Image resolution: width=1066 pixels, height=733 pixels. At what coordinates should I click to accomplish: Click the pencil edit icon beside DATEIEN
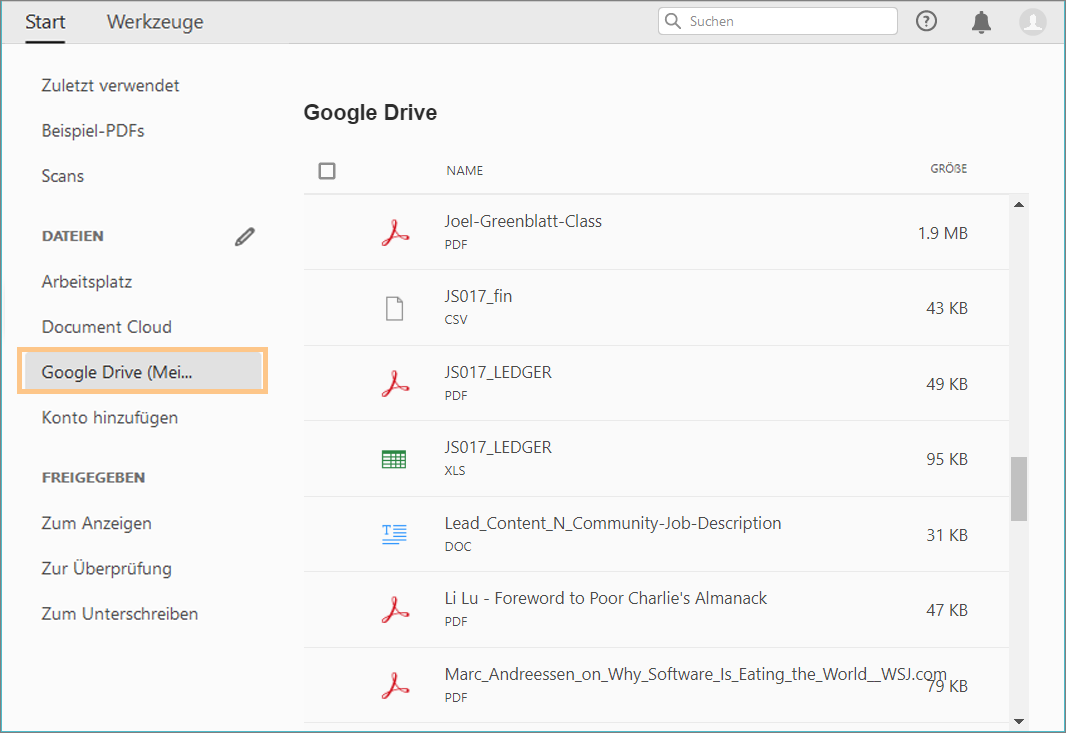[x=245, y=237]
